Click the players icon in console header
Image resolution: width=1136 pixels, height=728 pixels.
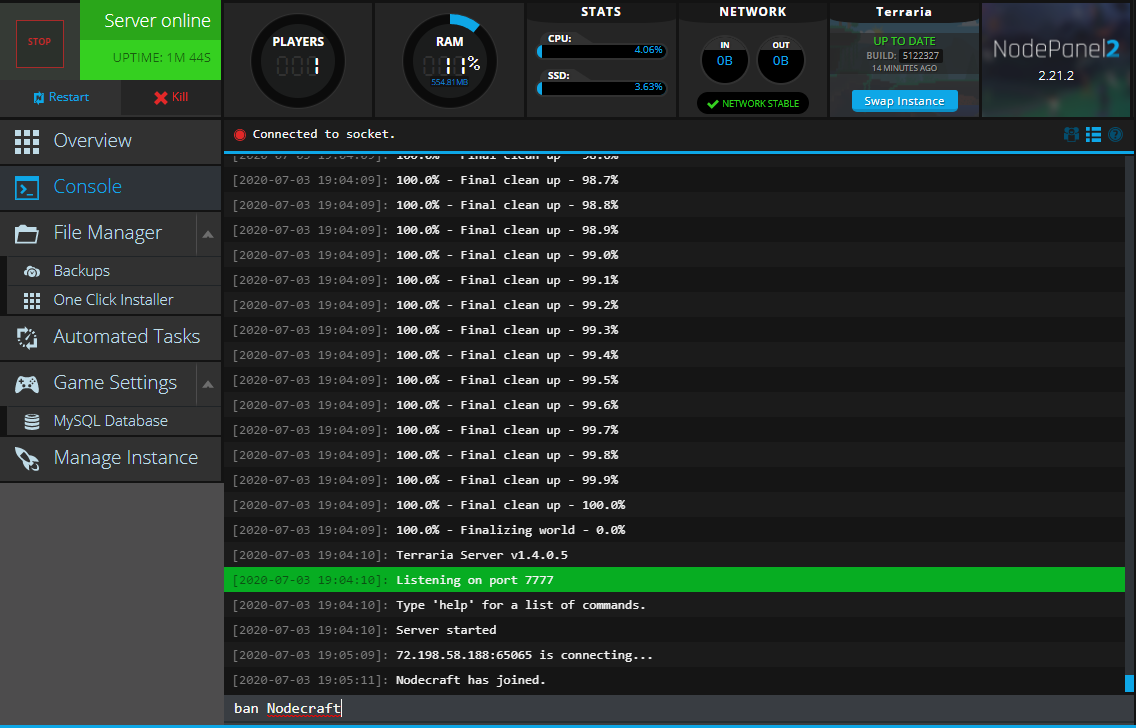1071,134
